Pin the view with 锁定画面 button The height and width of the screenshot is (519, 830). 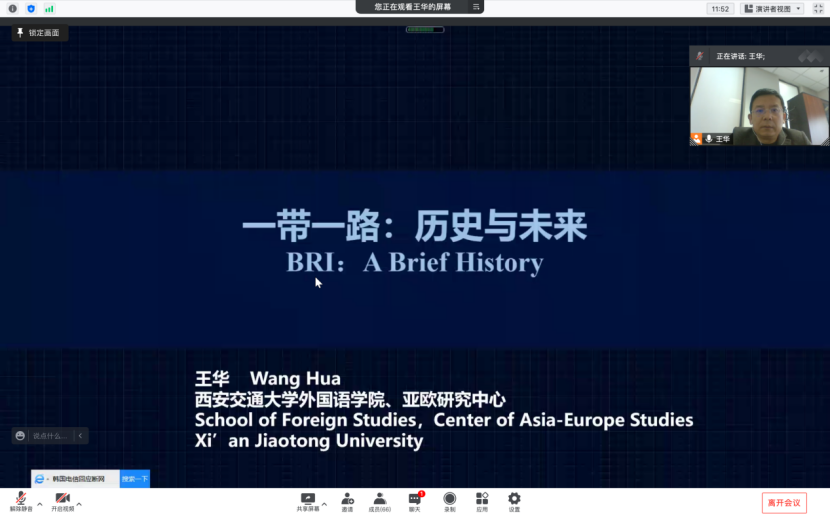click(x=39, y=33)
